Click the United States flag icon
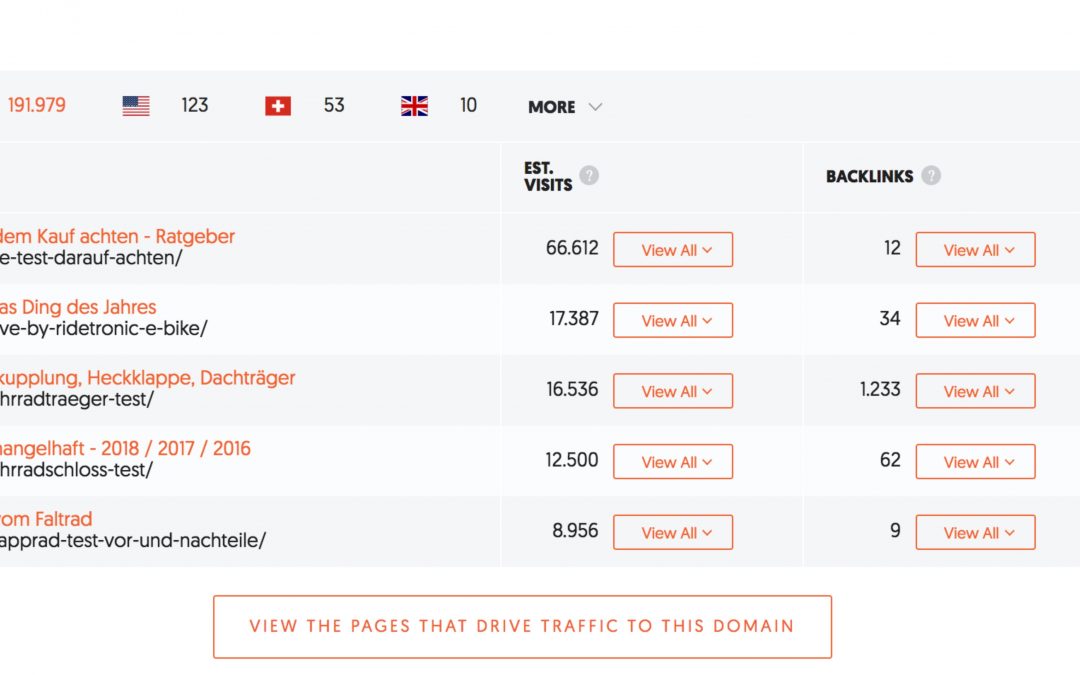The width and height of the screenshot is (1080, 675). click(136, 106)
